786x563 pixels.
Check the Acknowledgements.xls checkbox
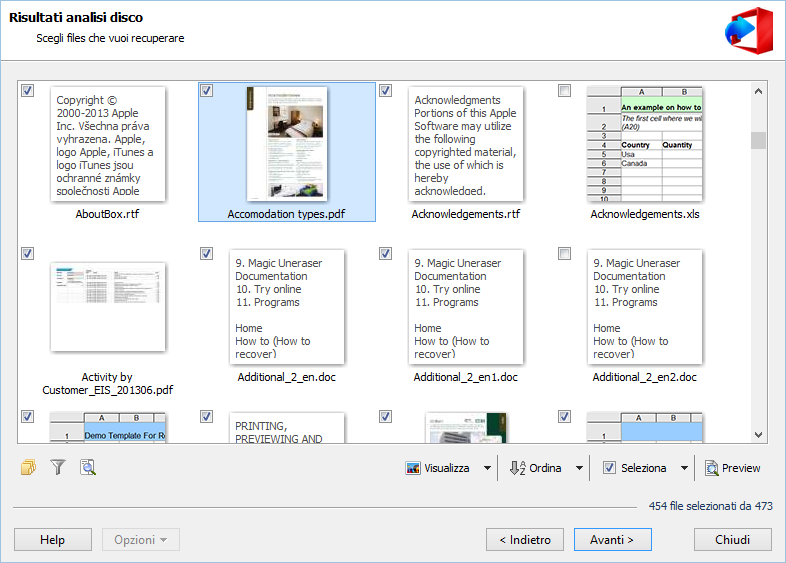(565, 91)
